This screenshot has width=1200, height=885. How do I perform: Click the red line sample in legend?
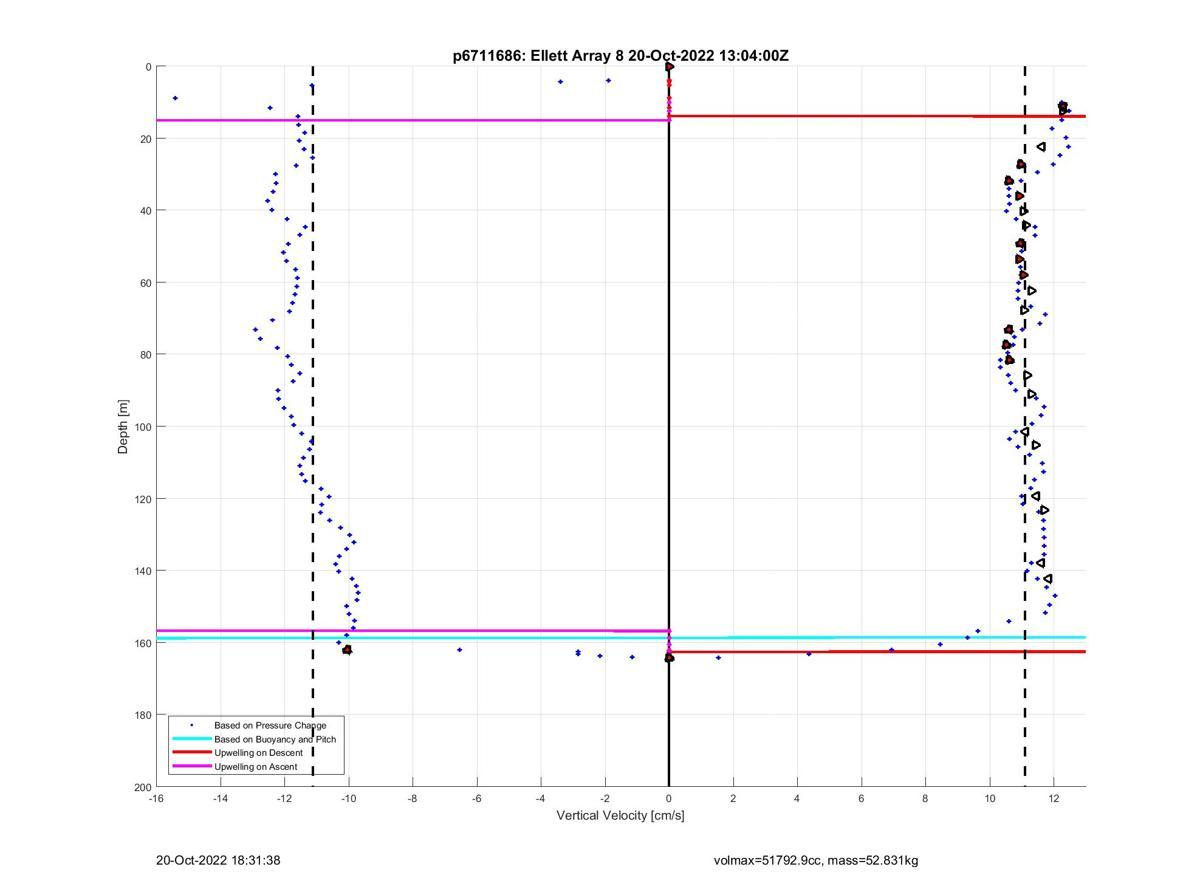click(x=191, y=752)
